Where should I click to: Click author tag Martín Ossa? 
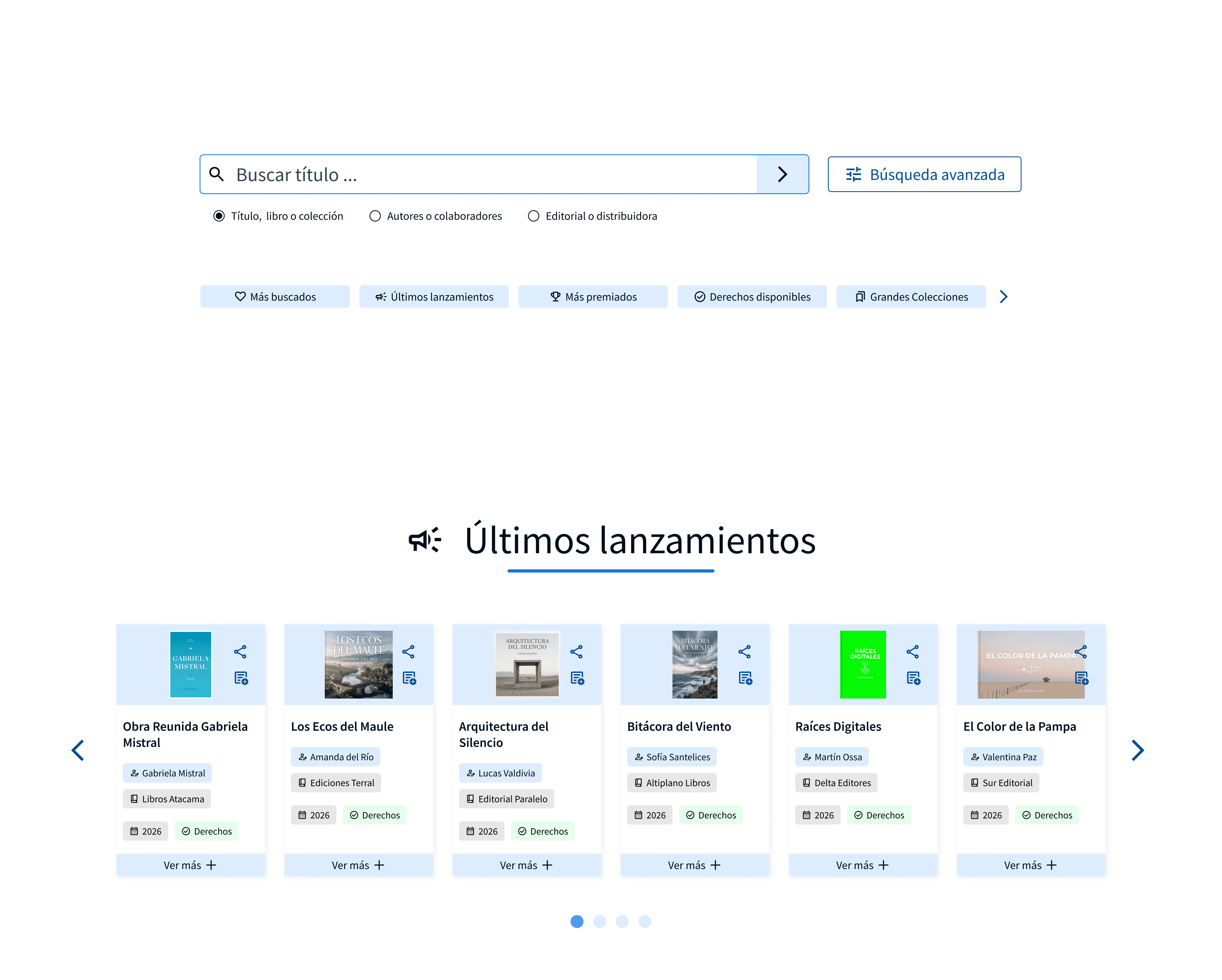[x=832, y=756]
